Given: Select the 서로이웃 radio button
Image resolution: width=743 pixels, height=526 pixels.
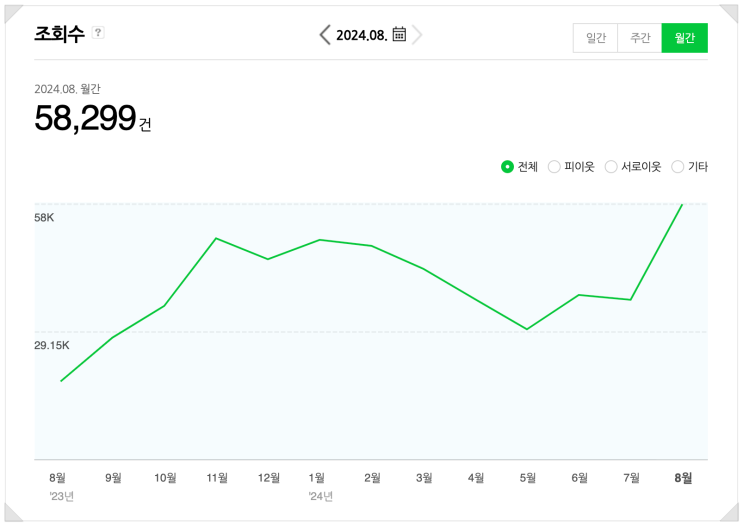Looking at the screenshot, I should click(x=611, y=167).
